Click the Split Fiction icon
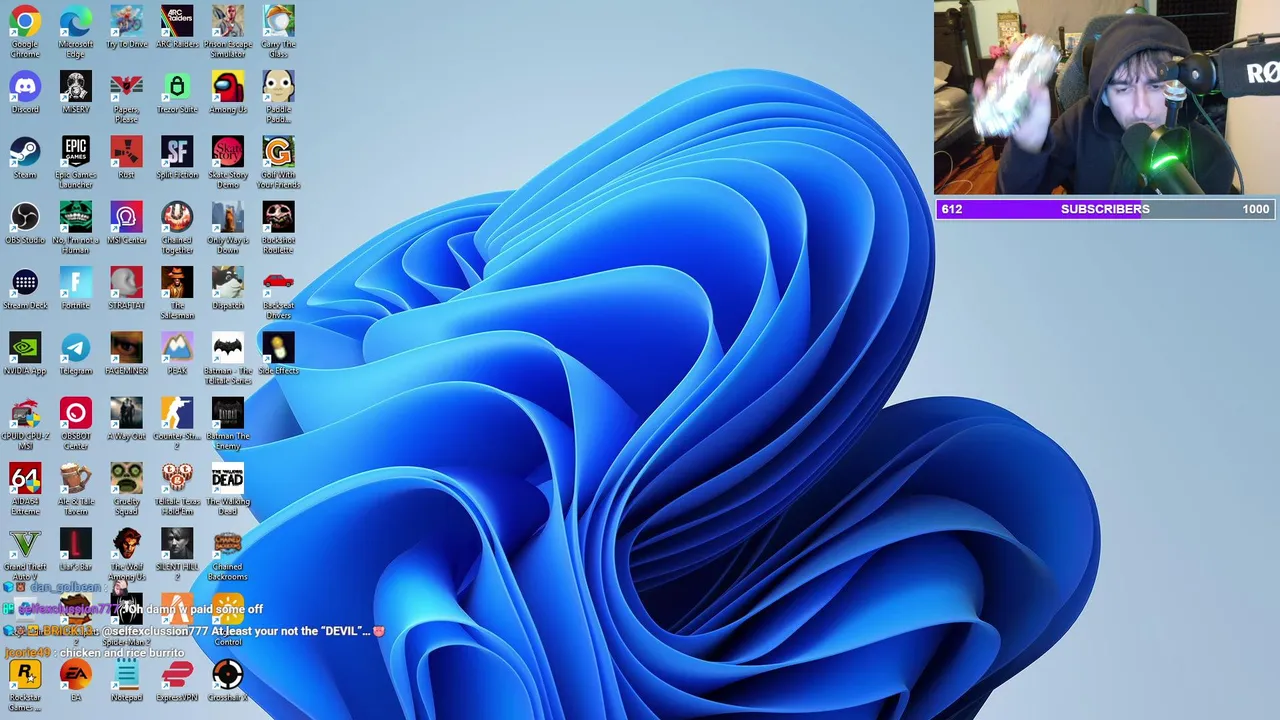 (x=177, y=158)
